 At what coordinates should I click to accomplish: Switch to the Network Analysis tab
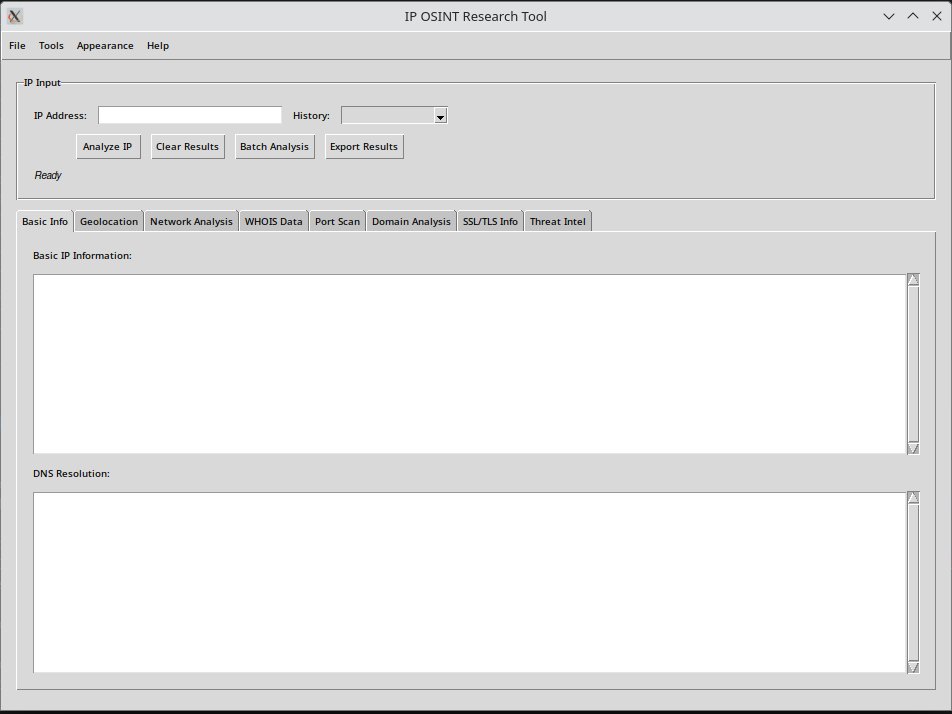[191, 221]
